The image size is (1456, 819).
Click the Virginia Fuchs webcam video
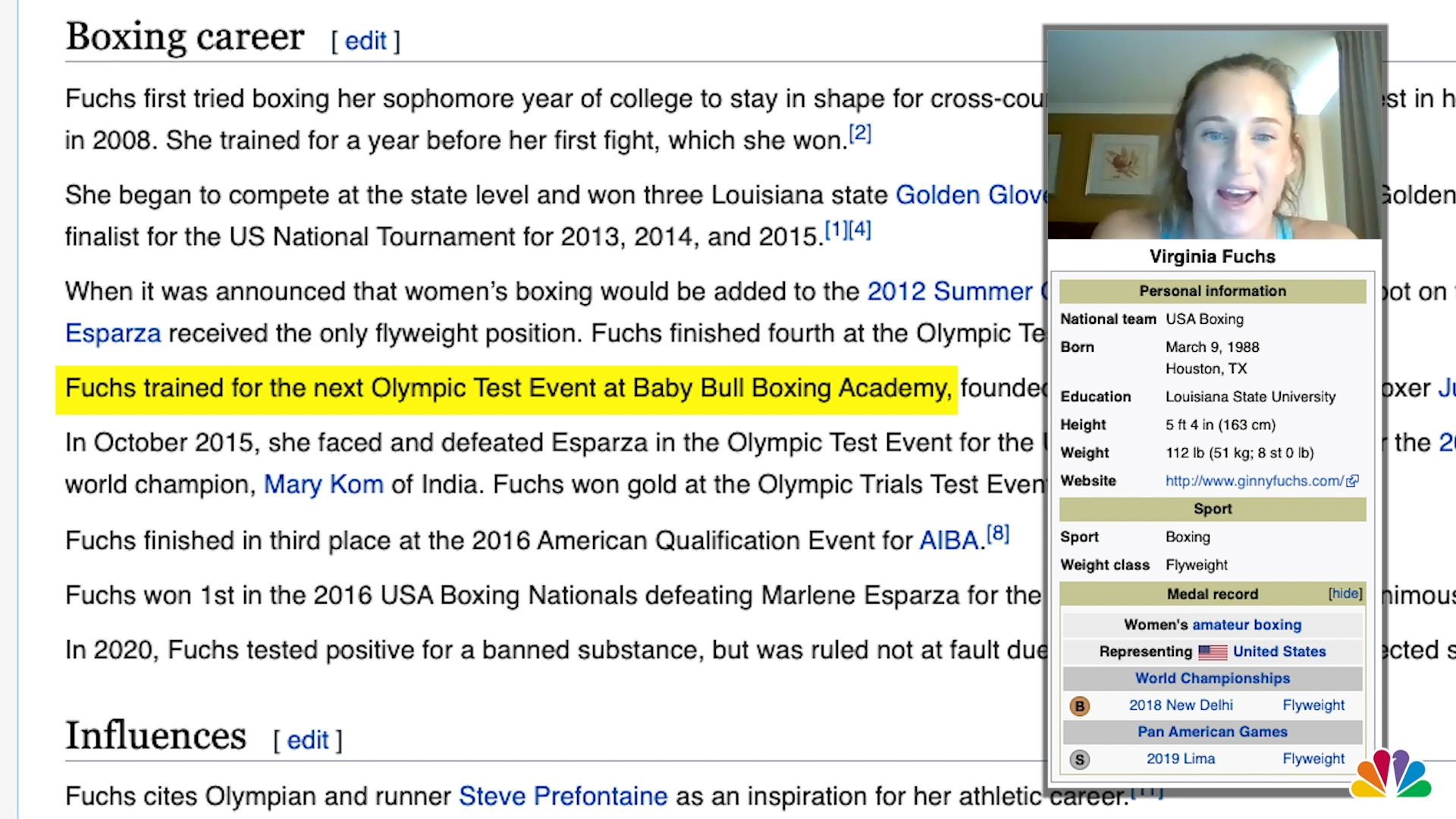point(1213,133)
